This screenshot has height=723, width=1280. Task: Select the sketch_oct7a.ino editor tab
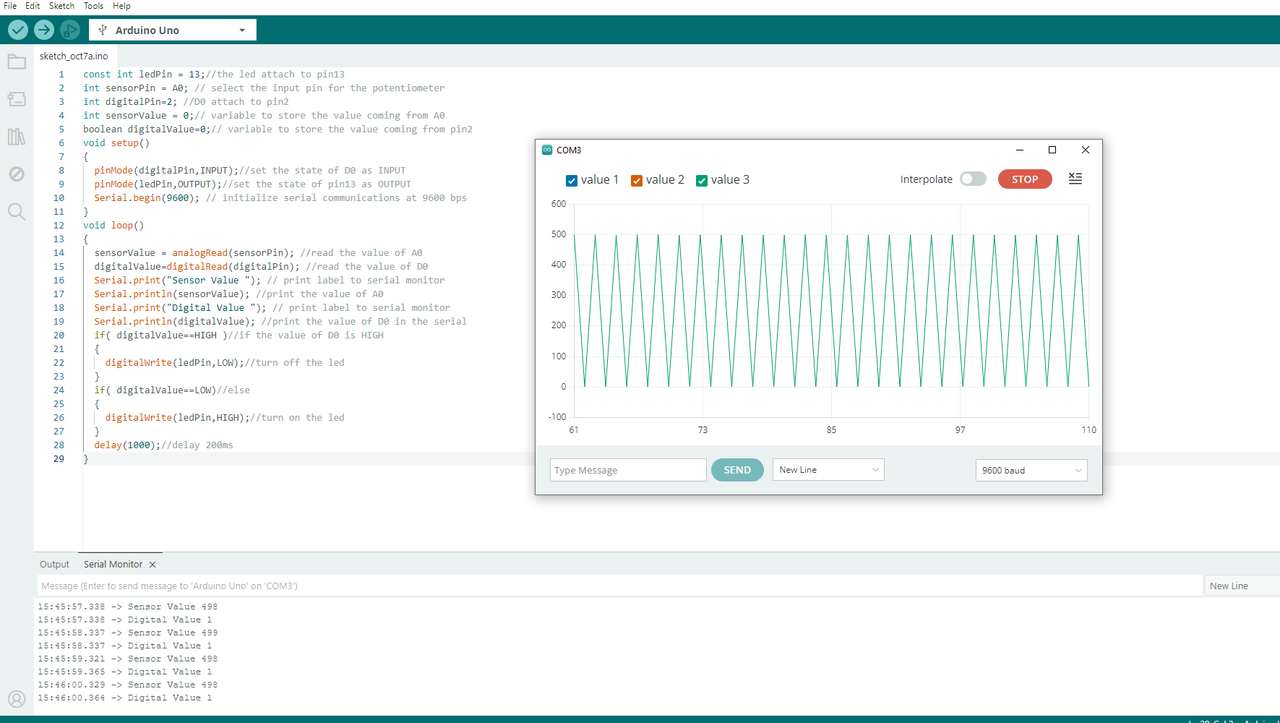click(74, 56)
